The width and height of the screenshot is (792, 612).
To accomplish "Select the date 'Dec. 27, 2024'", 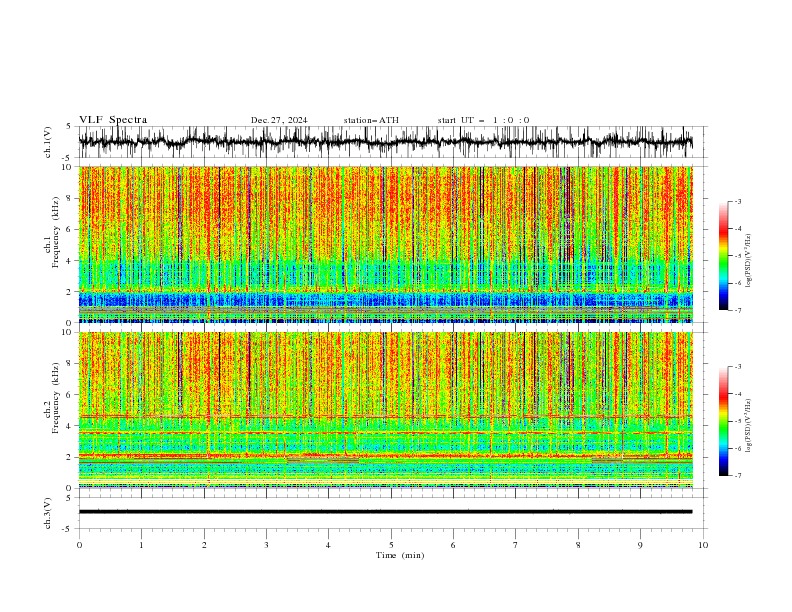I will 279,120.
